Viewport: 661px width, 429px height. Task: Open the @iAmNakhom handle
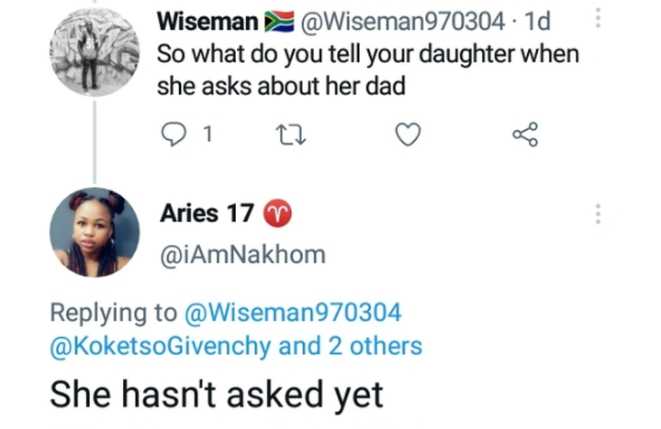click(x=242, y=255)
